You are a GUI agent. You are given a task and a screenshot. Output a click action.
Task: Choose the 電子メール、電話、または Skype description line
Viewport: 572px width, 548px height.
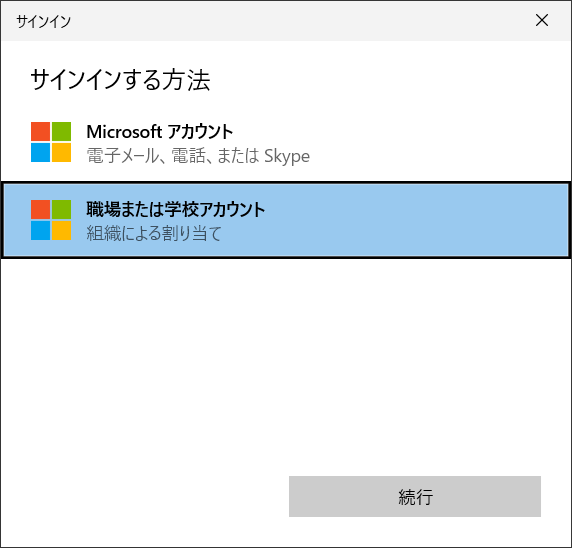(198, 156)
